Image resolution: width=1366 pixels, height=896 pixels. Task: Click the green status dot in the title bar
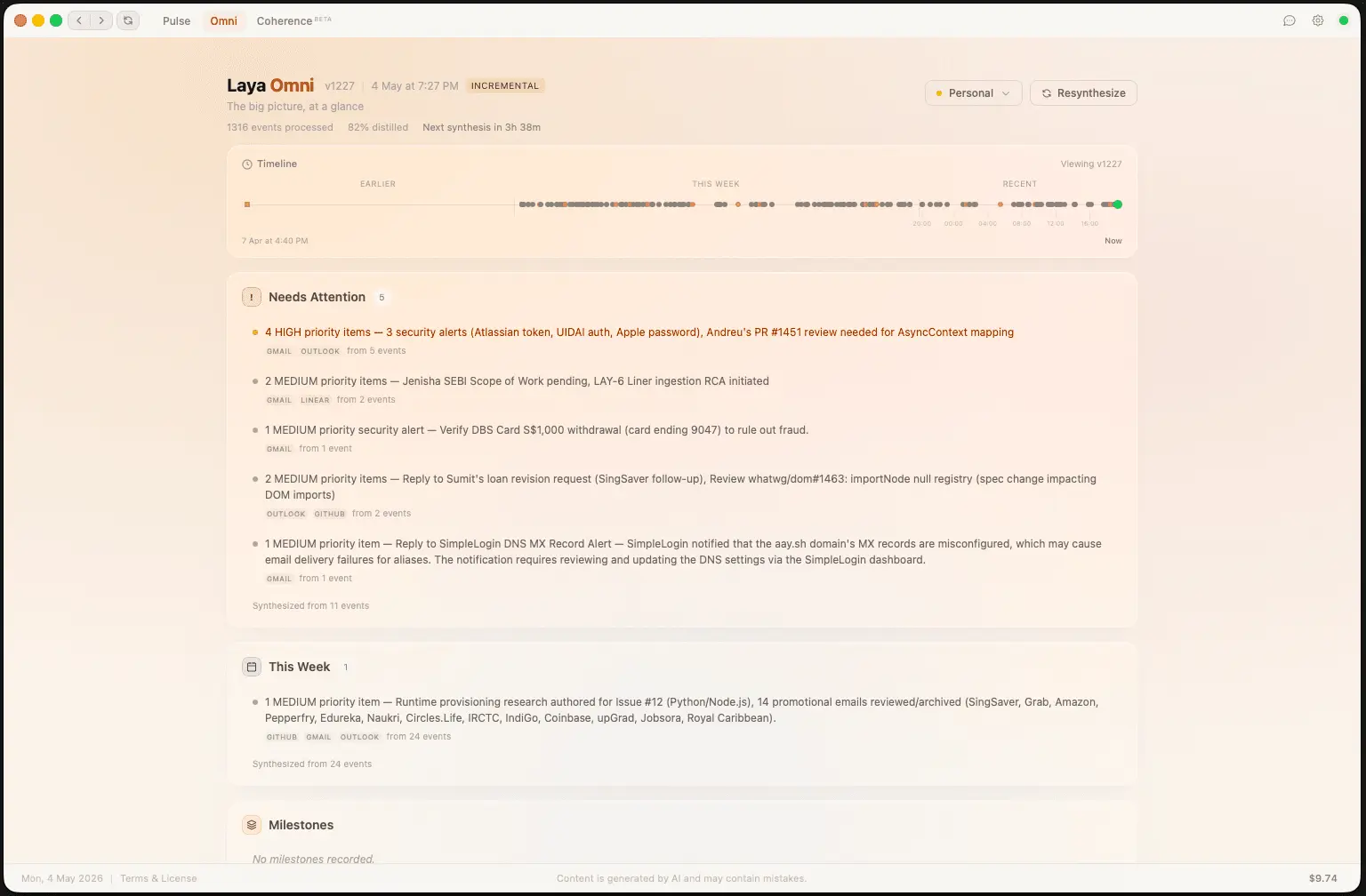(x=1344, y=20)
